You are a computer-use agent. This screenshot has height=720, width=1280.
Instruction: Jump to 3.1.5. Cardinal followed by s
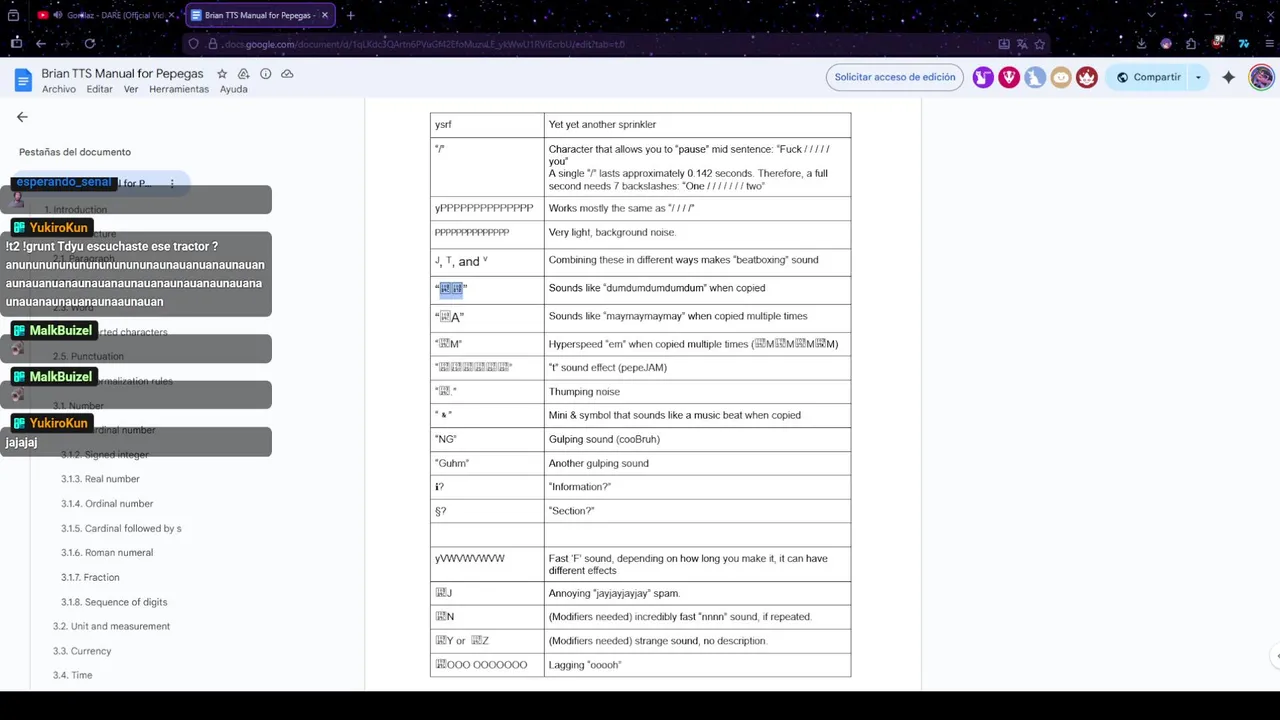pyautogui.click(x=121, y=528)
